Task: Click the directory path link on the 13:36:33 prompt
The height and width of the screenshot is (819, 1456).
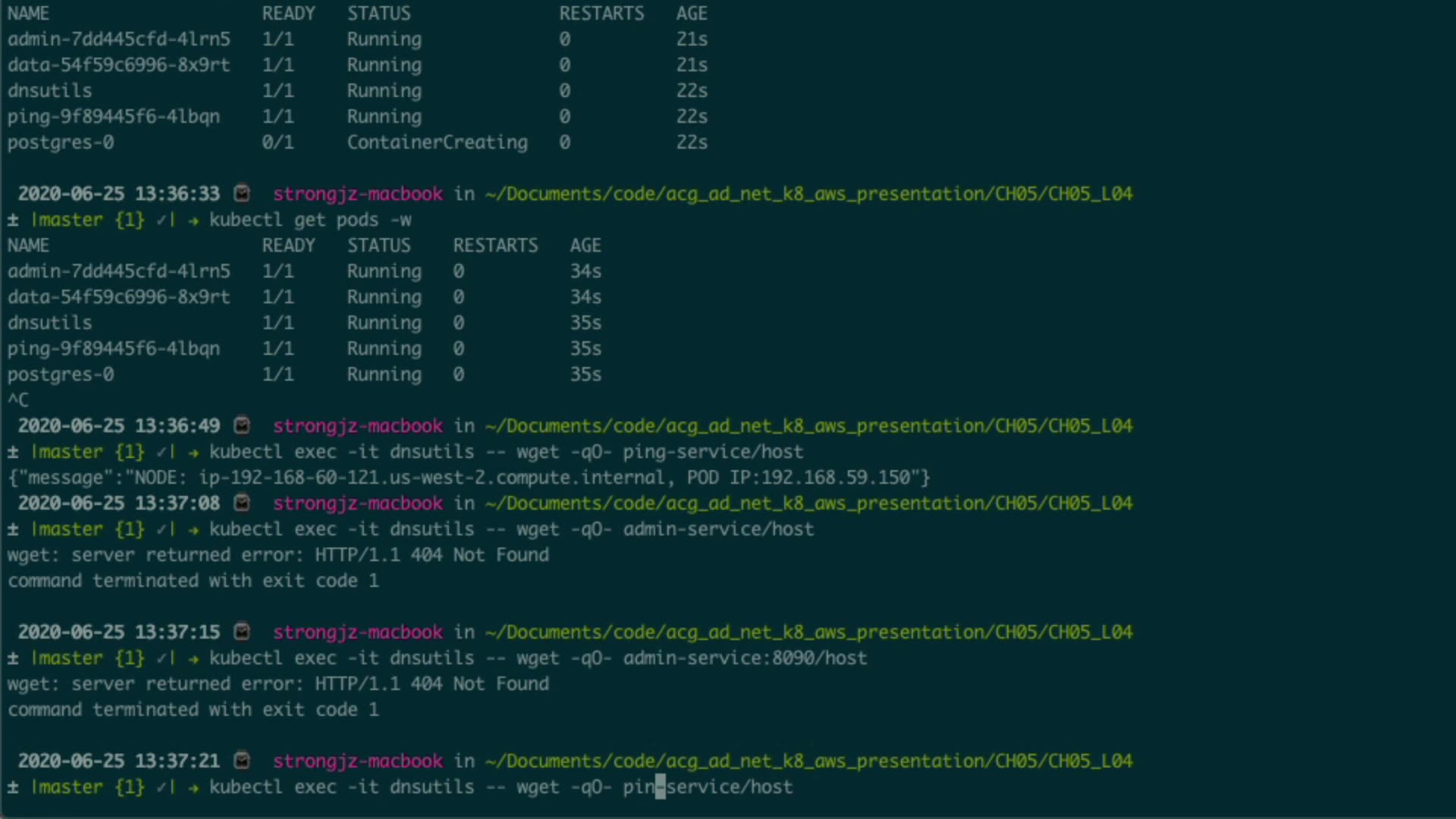Action: [x=808, y=194]
